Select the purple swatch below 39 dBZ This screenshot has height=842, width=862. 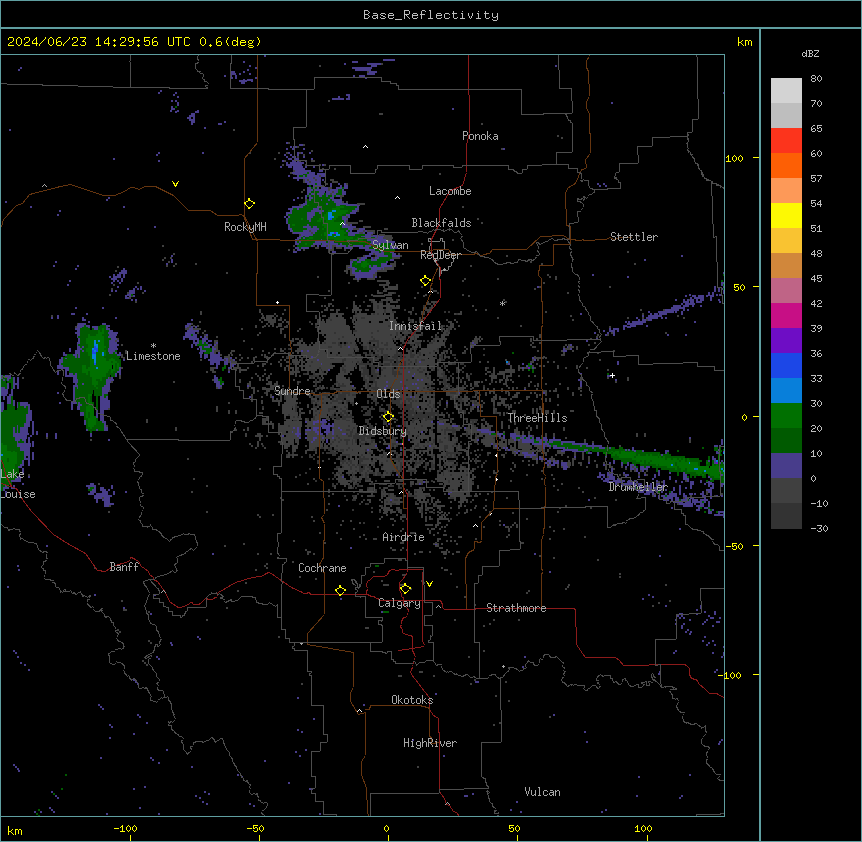786,340
